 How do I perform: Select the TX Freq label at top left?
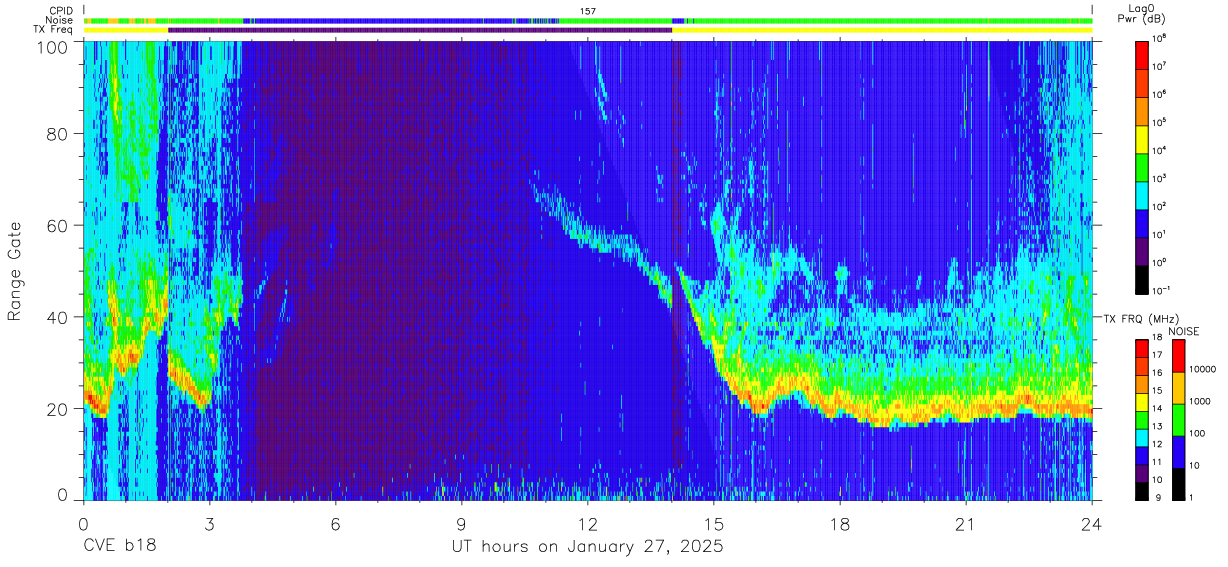click(x=54, y=30)
